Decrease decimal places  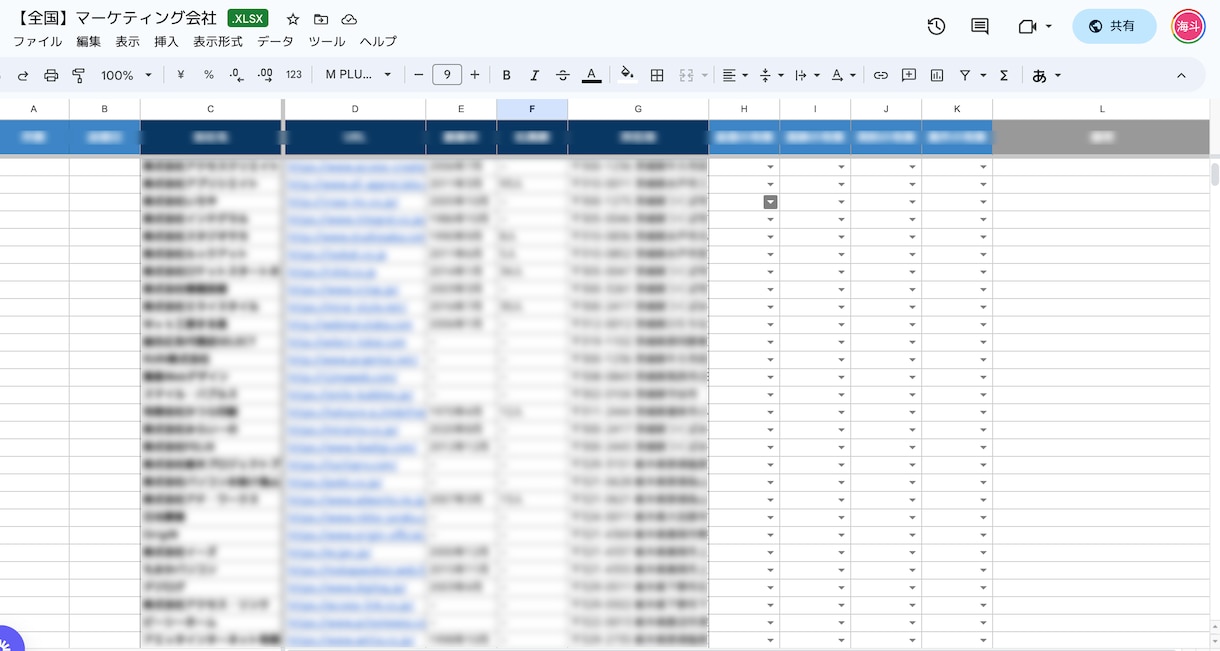click(x=237, y=75)
